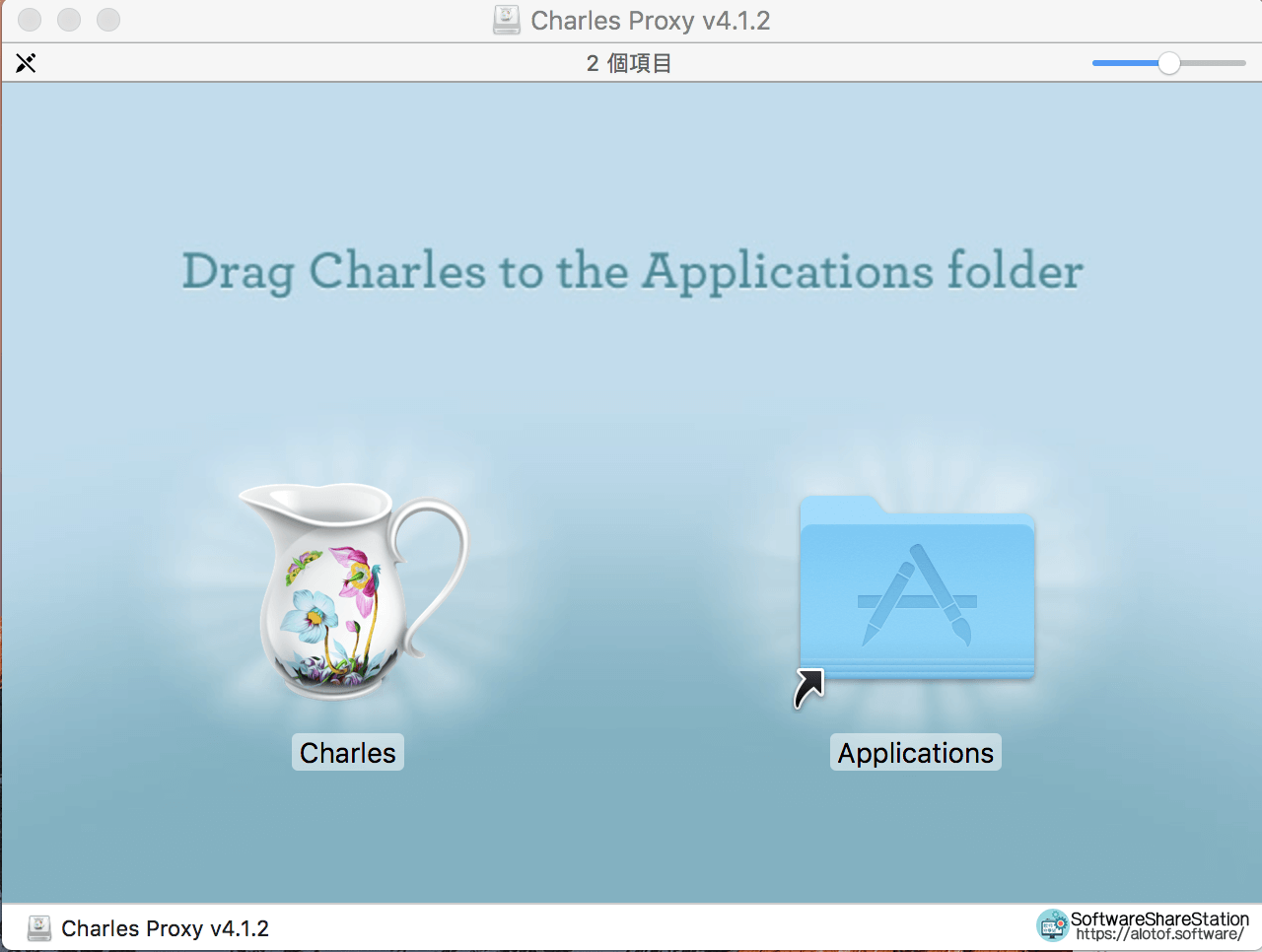Viewport: 1262px width, 952px height.
Task: Click the Charles Proxy v4.1.2 window title
Action: point(651,21)
